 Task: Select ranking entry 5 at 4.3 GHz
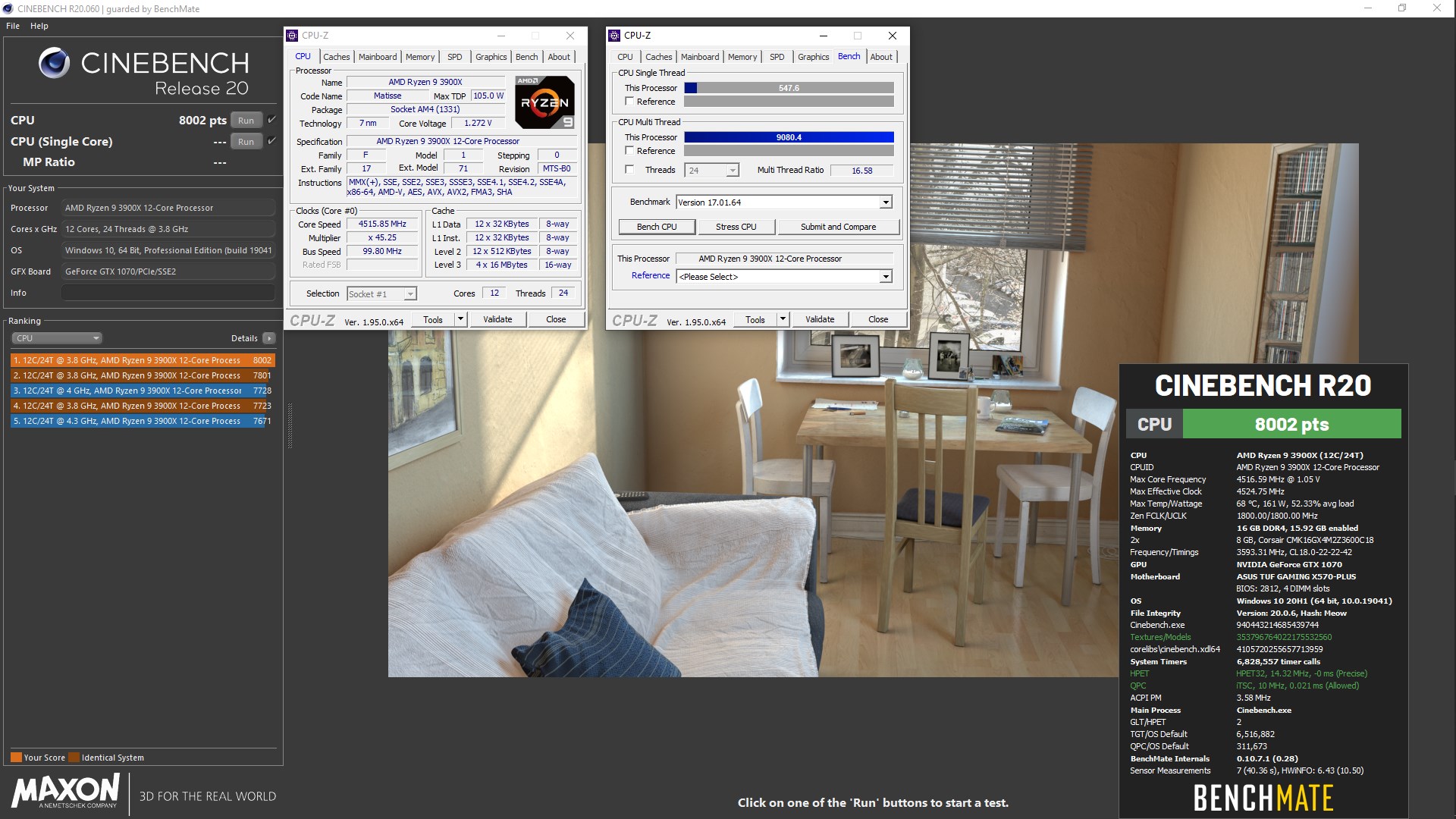pos(143,421)
